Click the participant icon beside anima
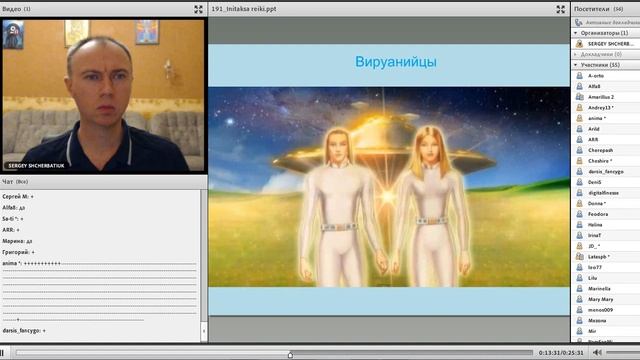640x360 pixels. (579, 118)
